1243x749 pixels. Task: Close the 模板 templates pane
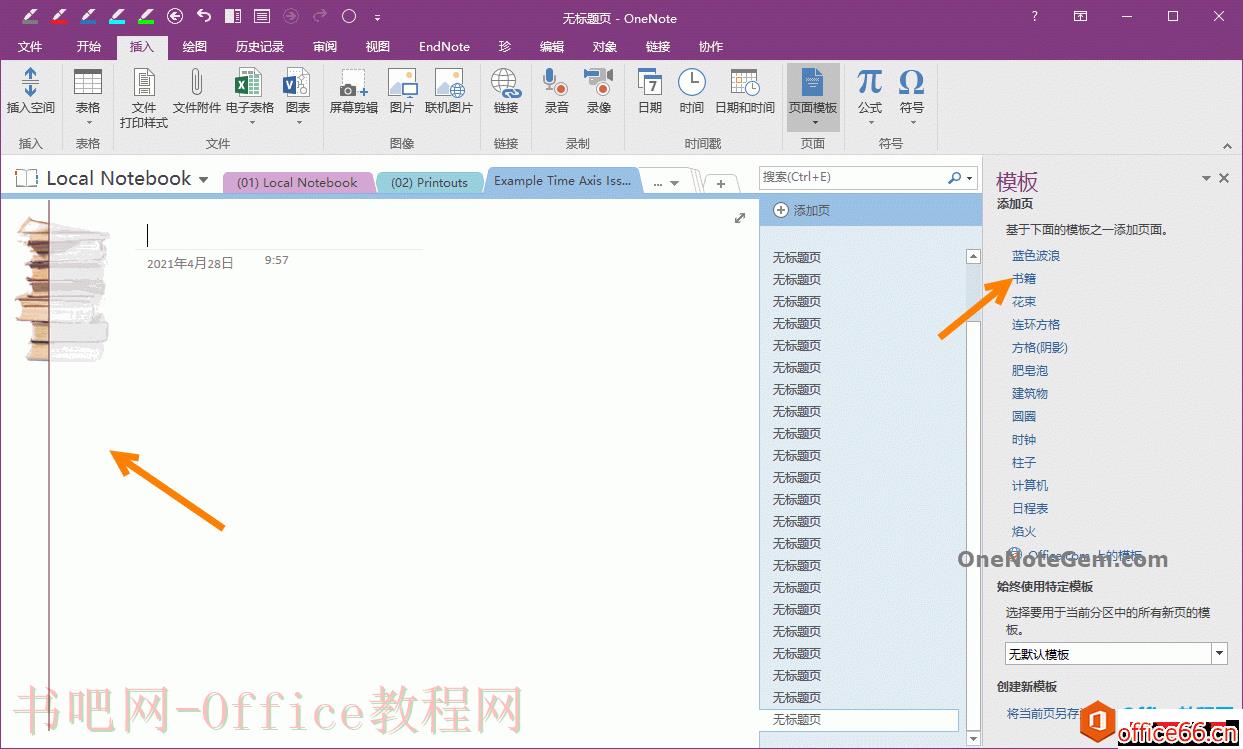coord(1224,178)
